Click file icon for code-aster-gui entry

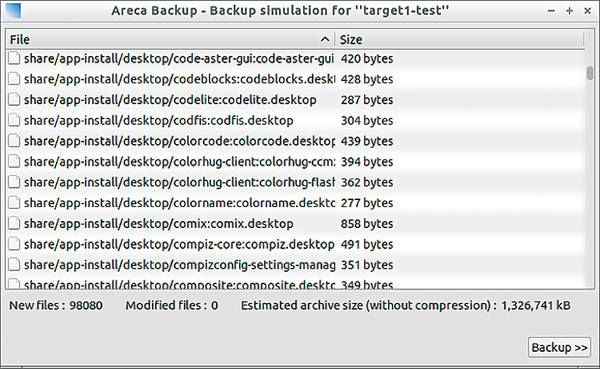pos(14,59)
